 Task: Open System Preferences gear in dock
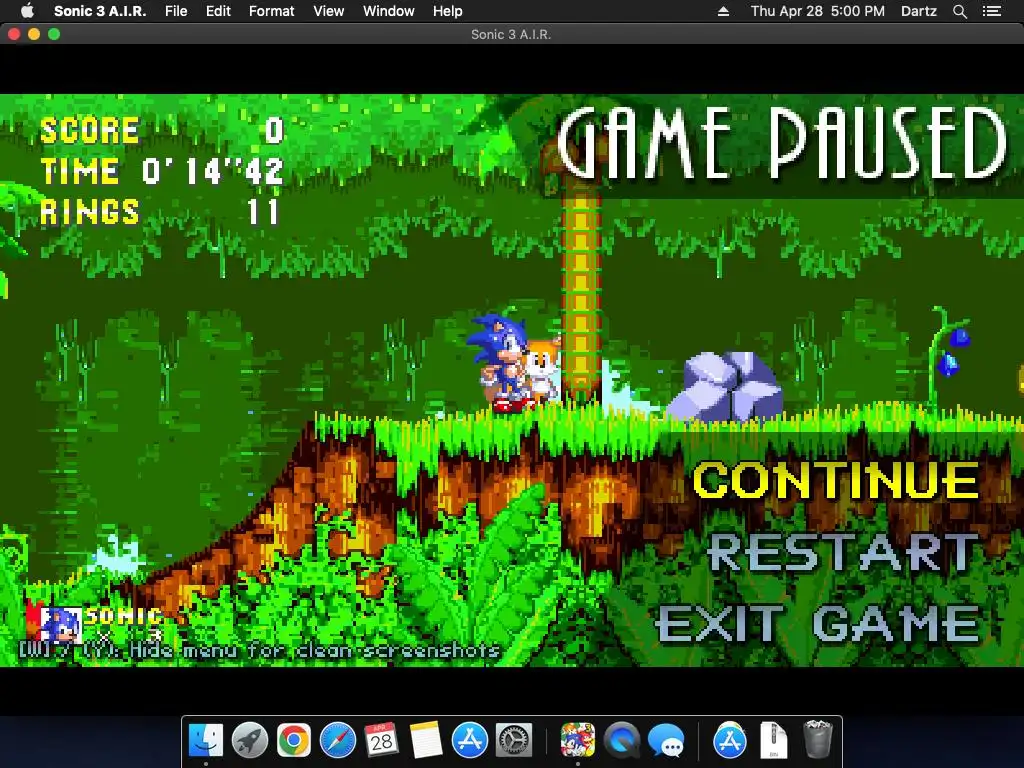click(x=514, y=740)
